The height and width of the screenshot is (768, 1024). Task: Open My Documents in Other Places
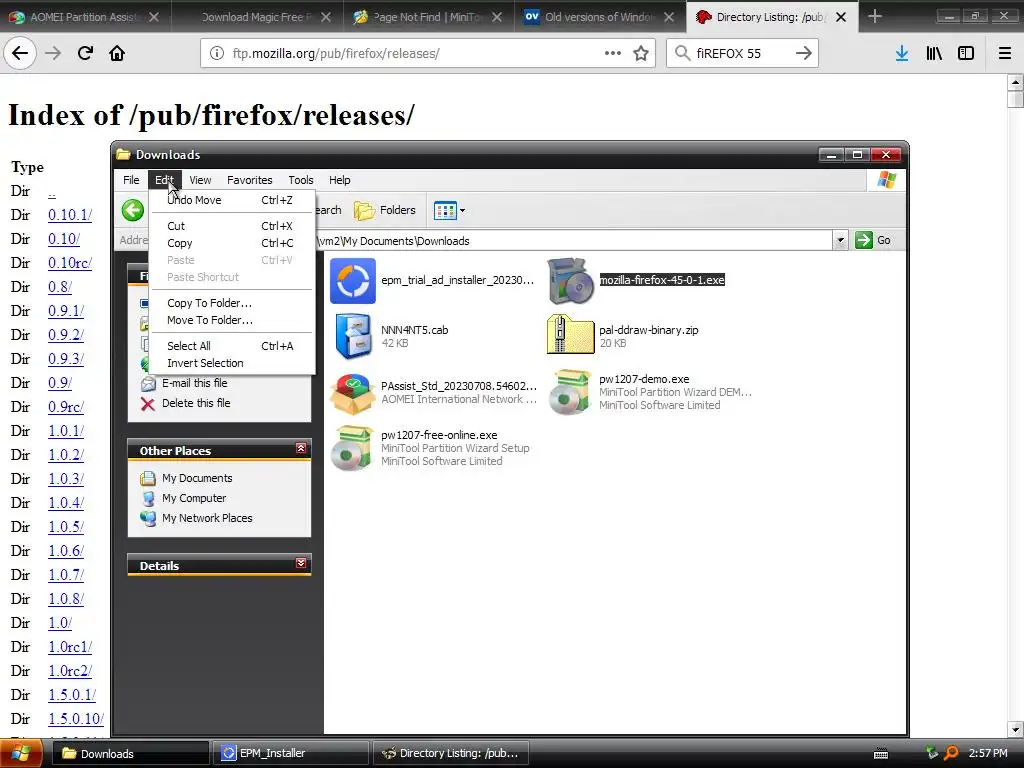197,478
